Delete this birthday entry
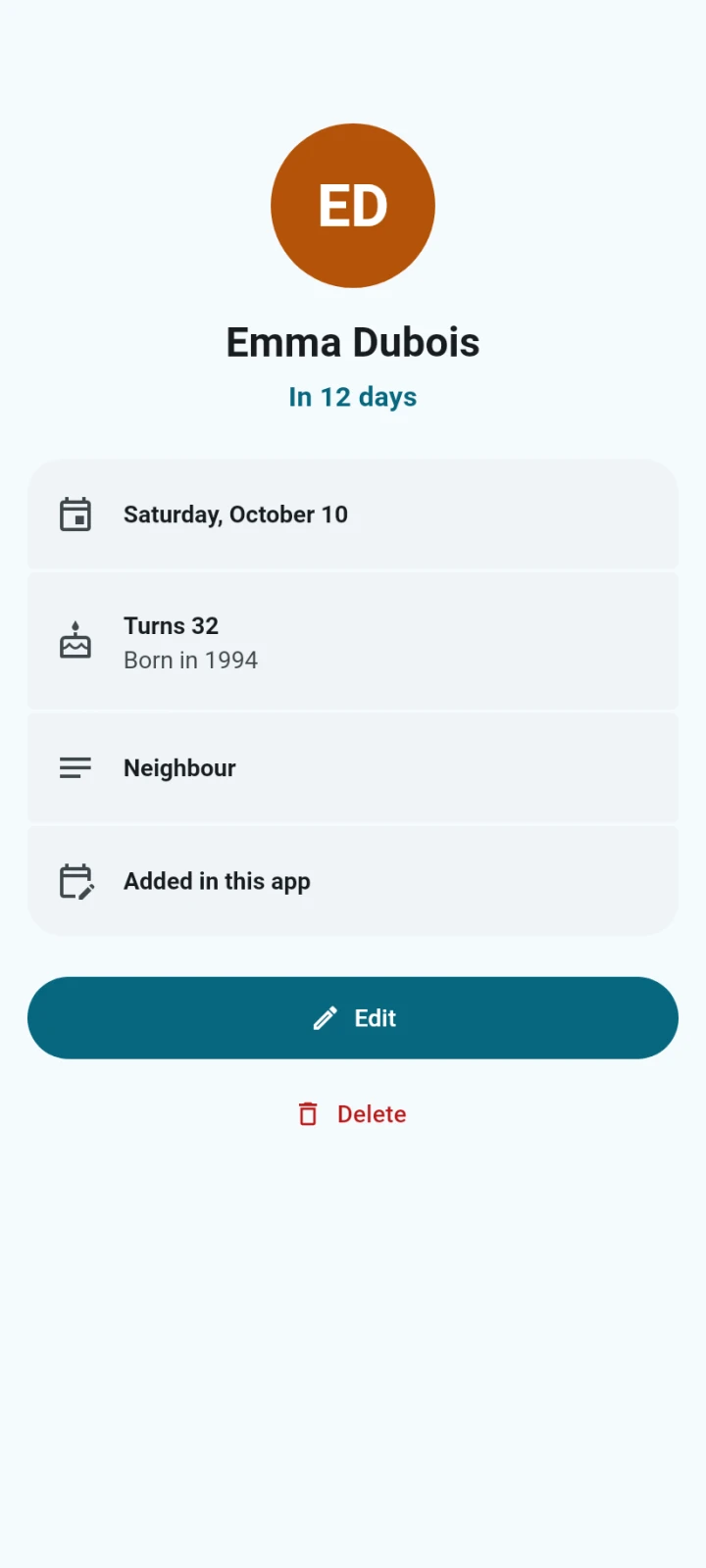This screenshot has width=706, height=1568. click(x=353, y=1114)
